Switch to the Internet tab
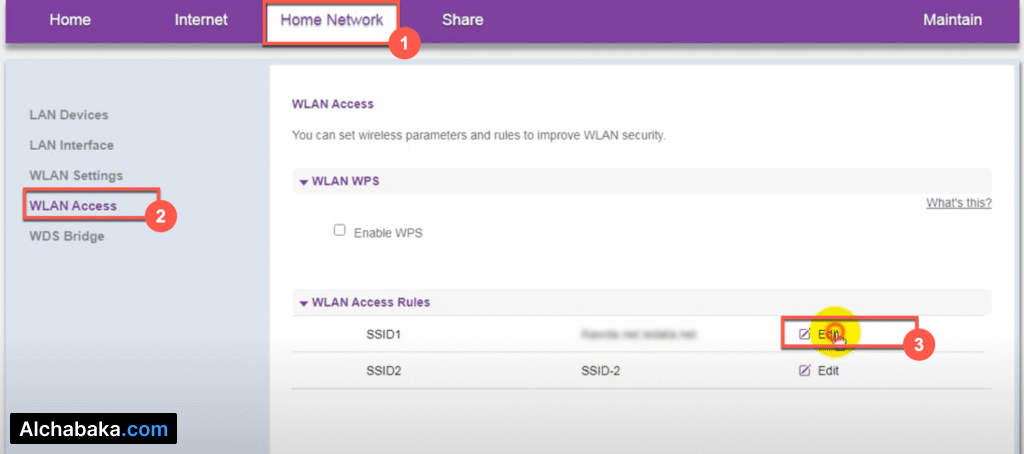 (x=201, y=20)
